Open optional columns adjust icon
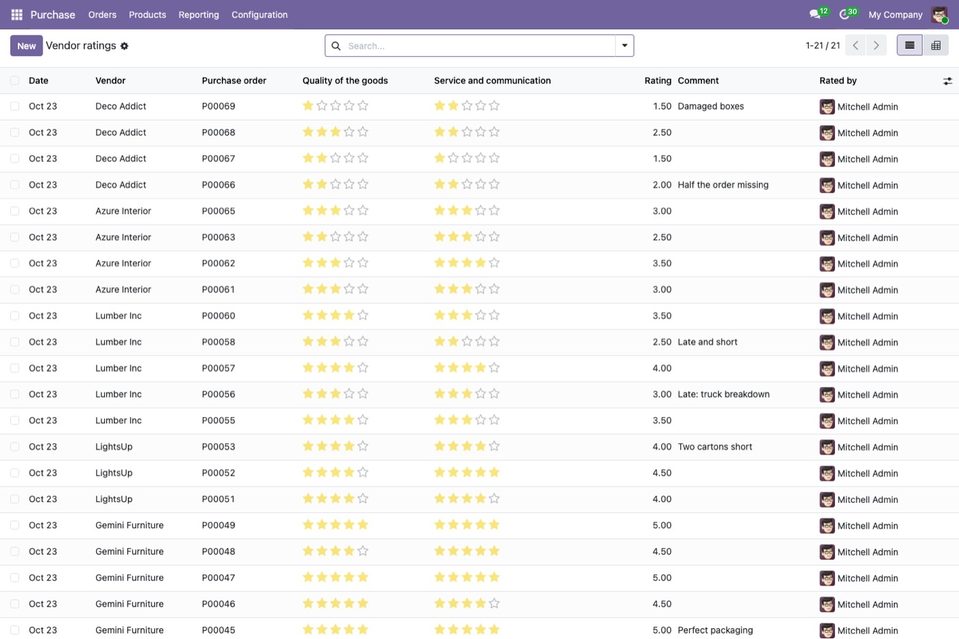 pos(947,81)
